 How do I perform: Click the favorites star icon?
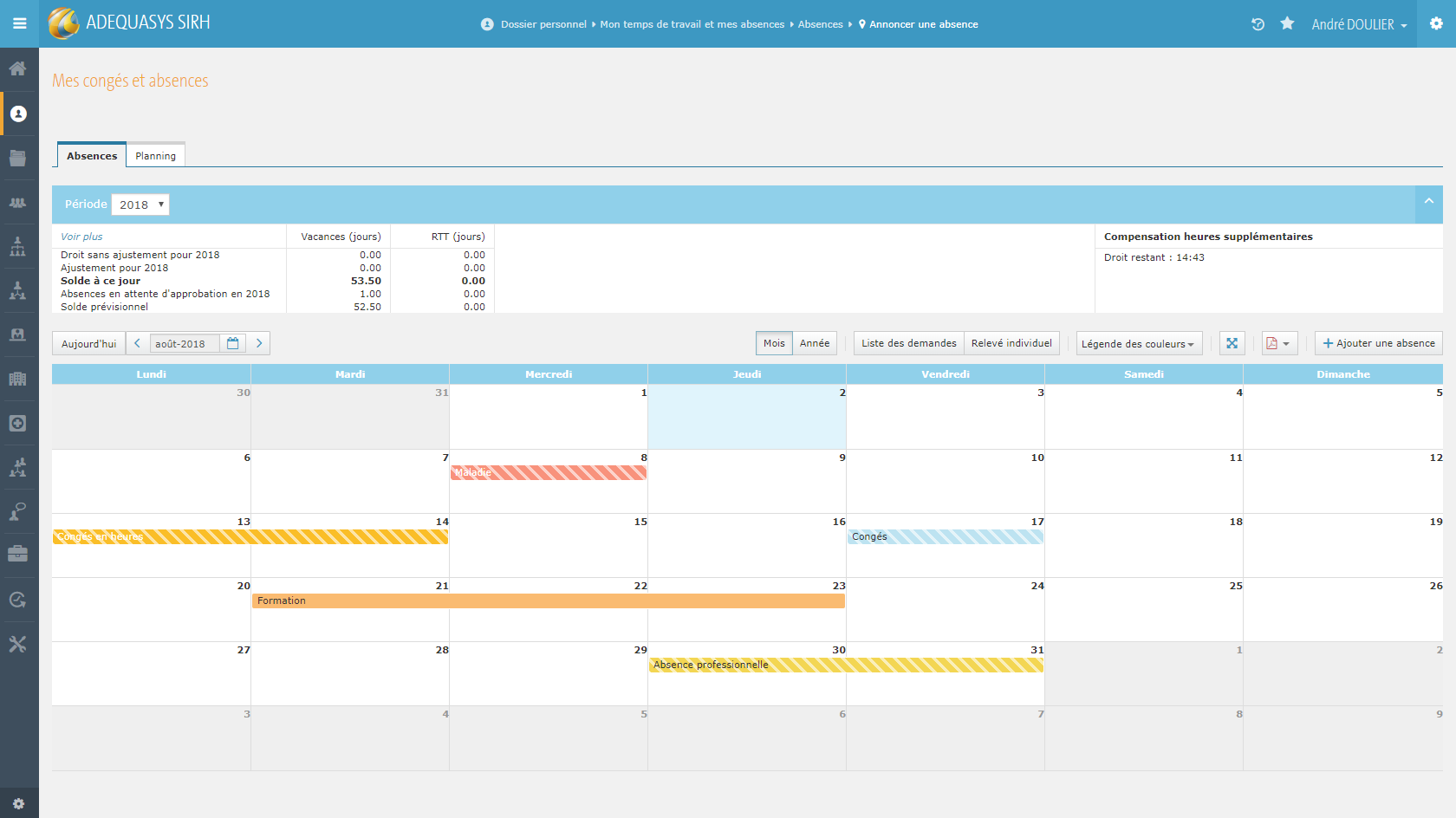click(1287, 23)
